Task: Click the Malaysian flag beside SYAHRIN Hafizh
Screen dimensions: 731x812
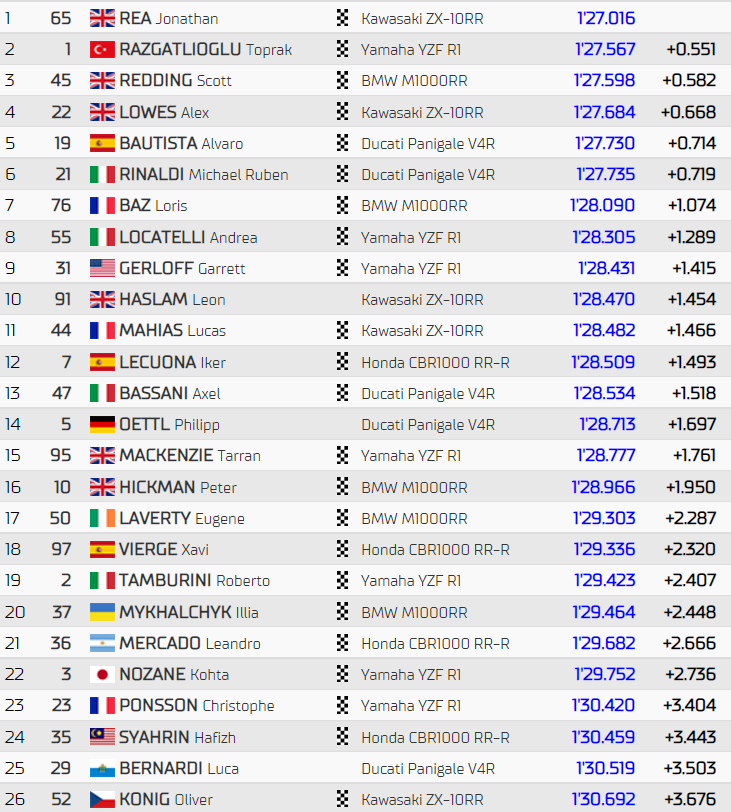Action: pos(102,737)
